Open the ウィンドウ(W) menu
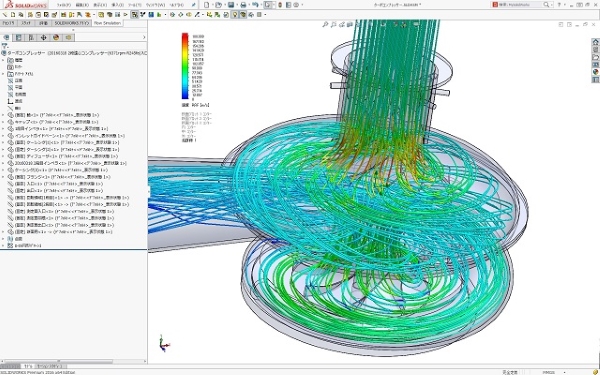This screenshot has height=375, width=600. pos(156,5)
